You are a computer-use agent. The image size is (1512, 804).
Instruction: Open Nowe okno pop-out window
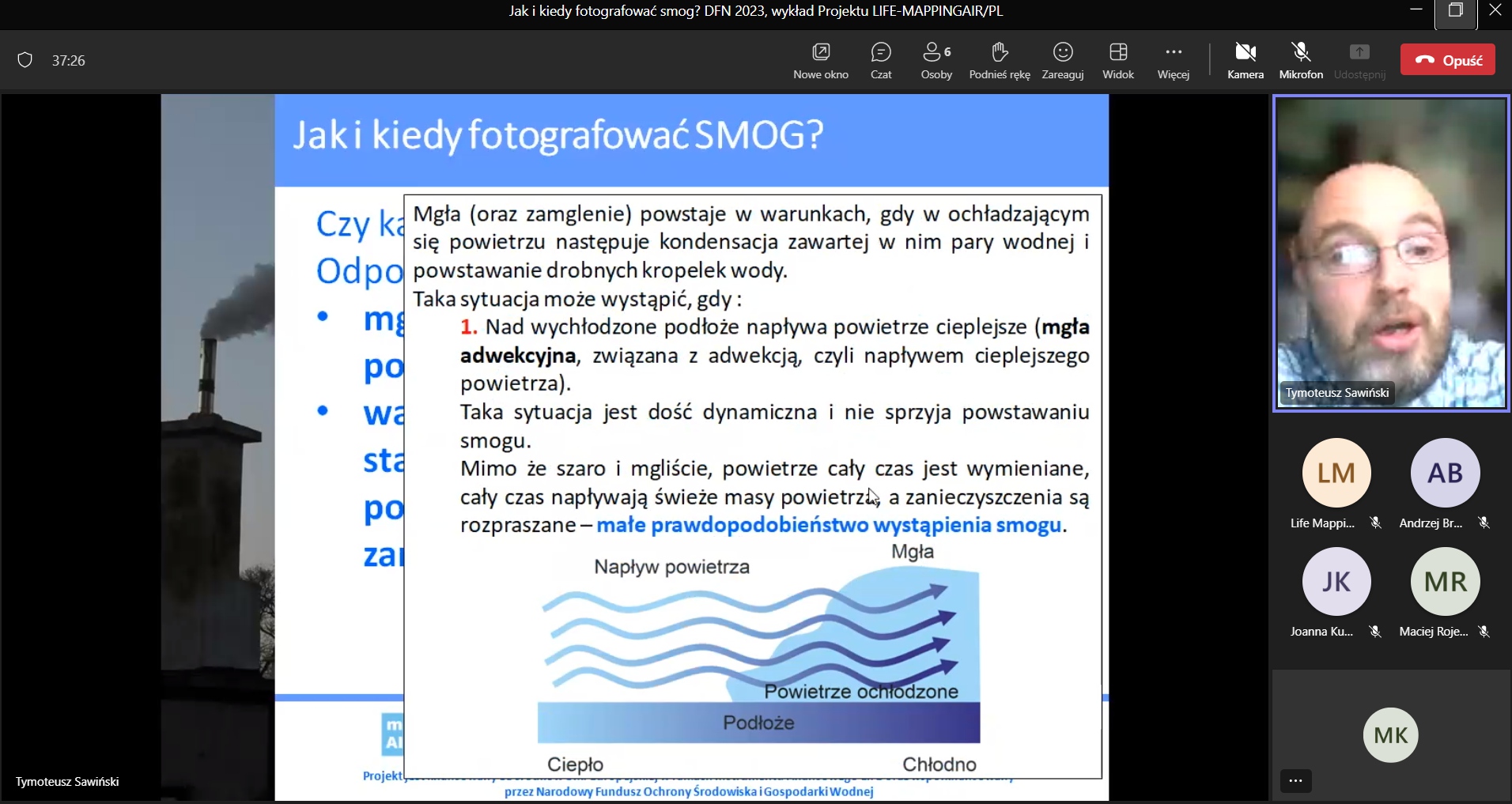click(x=821, y=61)
